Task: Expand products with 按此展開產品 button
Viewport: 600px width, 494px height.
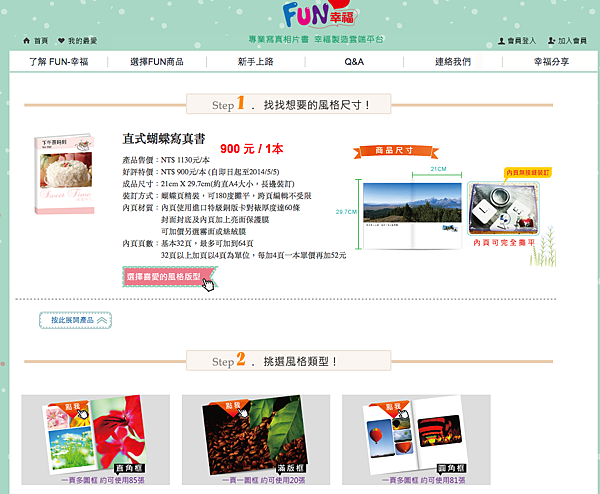Action: click(75, 320)
